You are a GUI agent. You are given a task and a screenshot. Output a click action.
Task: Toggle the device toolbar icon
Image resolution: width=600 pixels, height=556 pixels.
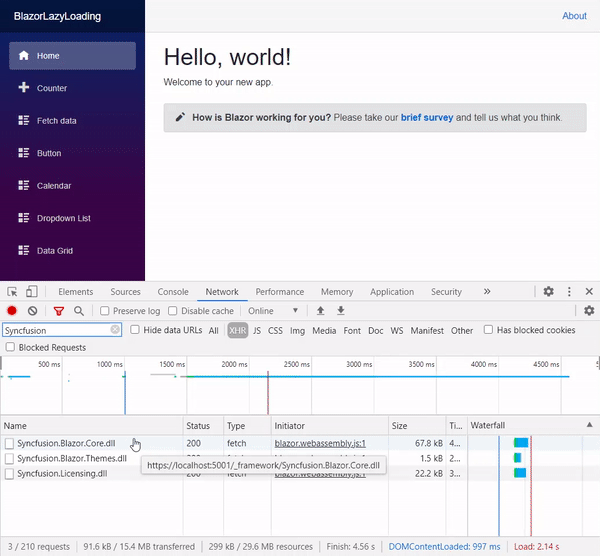pyautogui.click(x=32, y=292)
